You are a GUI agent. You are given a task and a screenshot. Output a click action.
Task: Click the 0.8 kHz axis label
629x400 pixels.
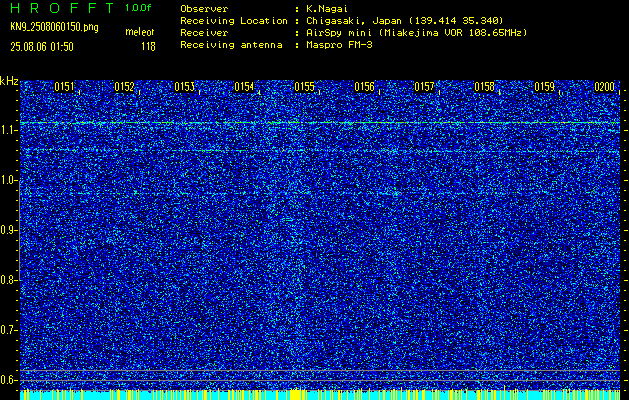point(7,280)
